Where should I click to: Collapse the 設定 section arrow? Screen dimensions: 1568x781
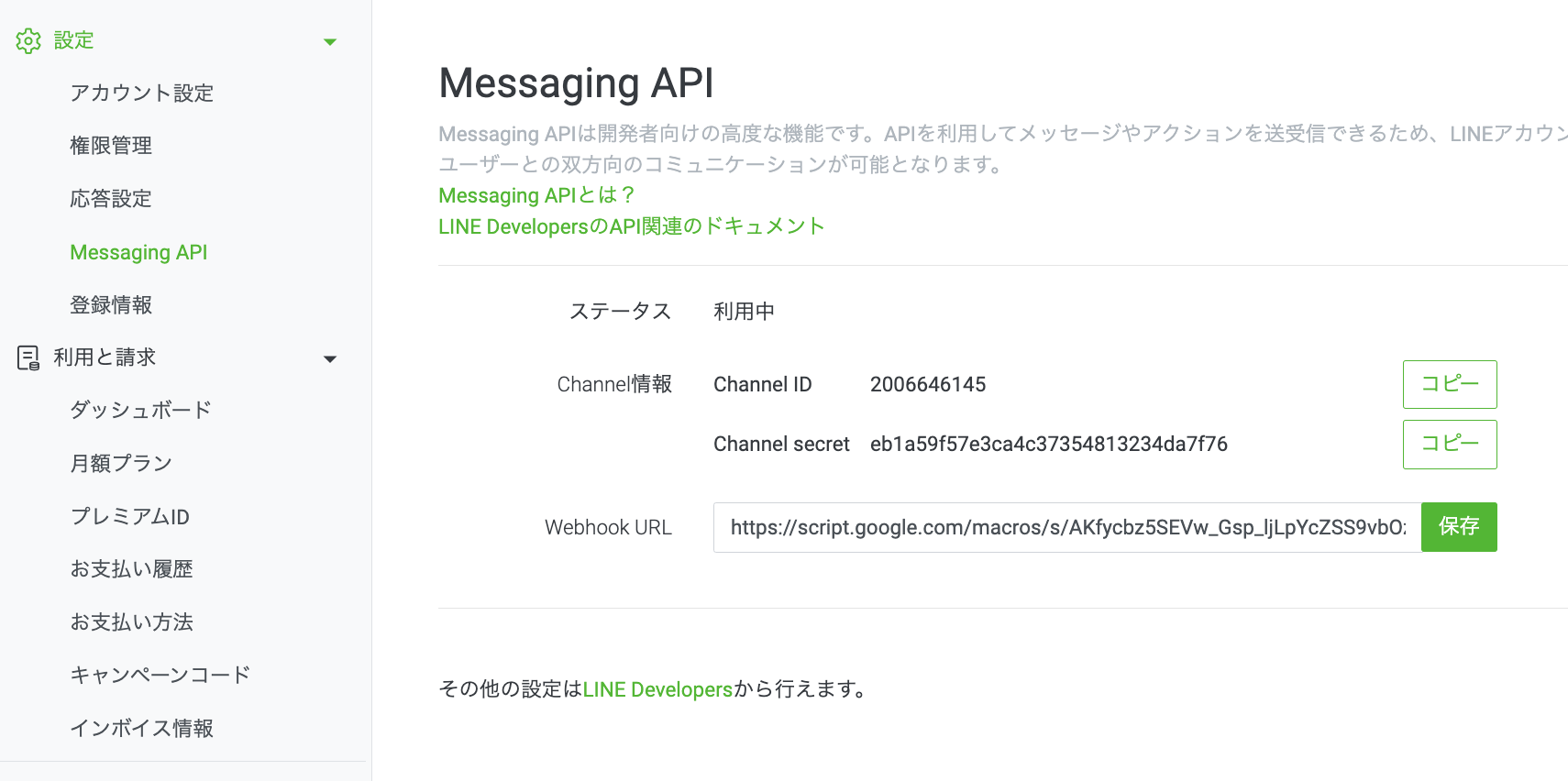tap(330, 42)
